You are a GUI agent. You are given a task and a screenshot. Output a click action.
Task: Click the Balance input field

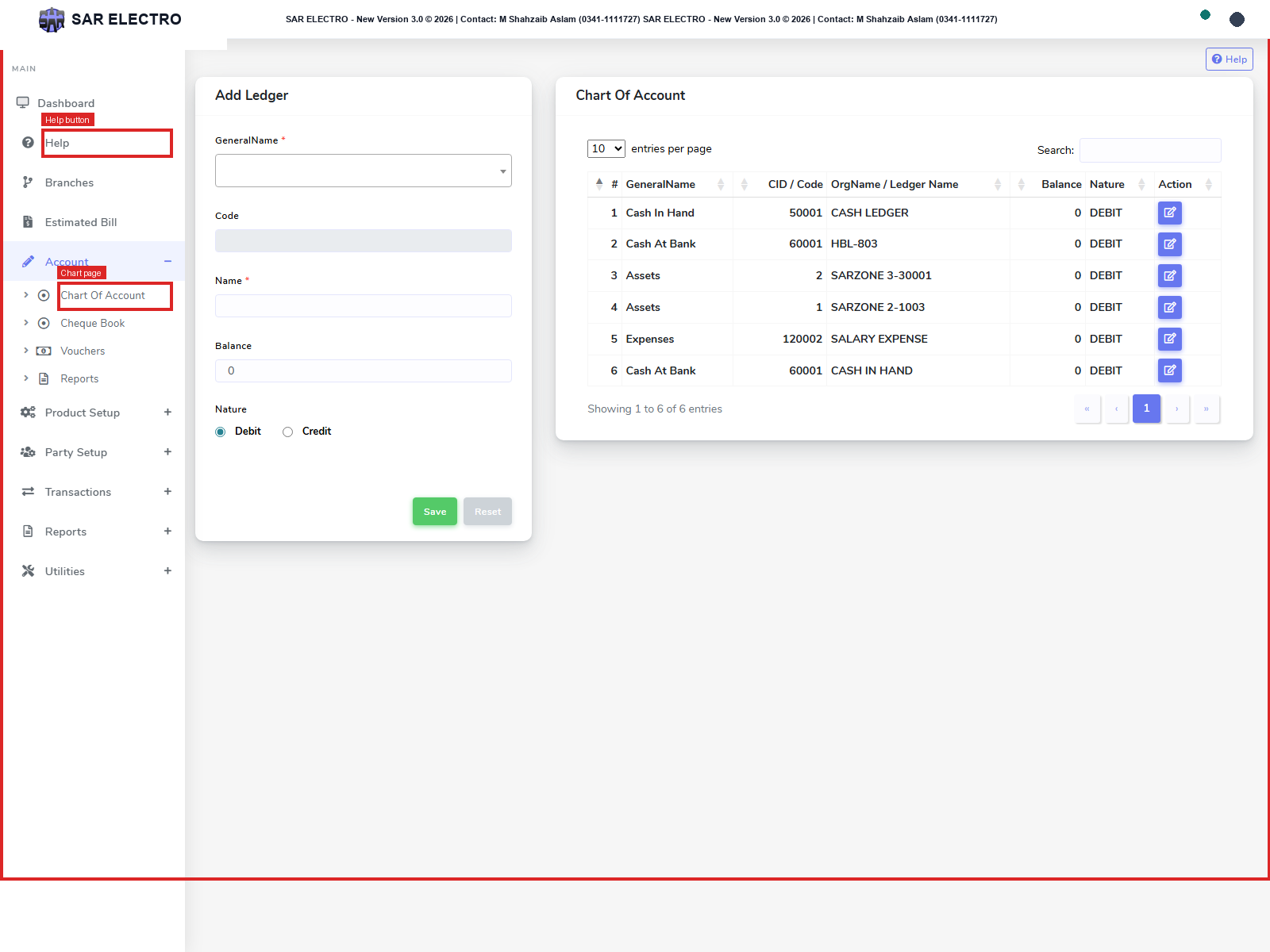(x=364, y=370)
